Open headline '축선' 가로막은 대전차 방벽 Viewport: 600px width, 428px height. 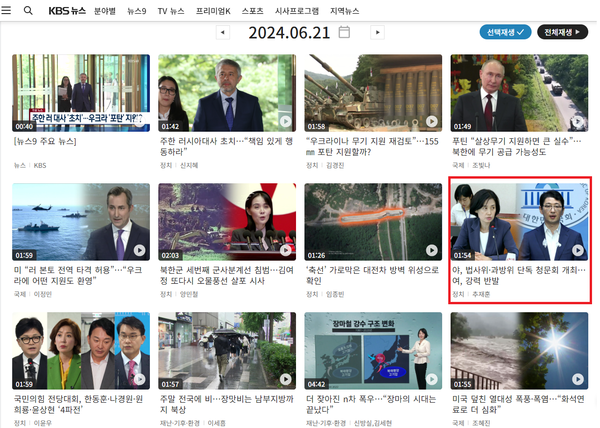[372, 275]
